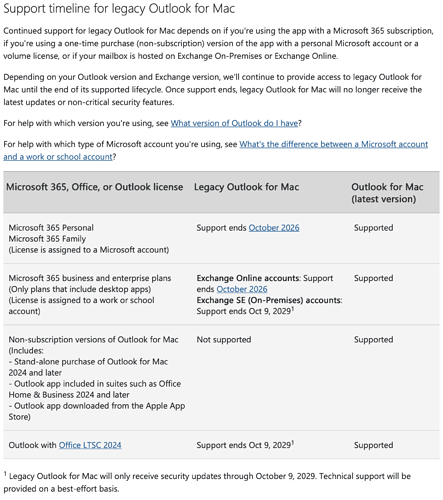Follow October 2026 link for Exchange Online accounts

click(242, 289)
